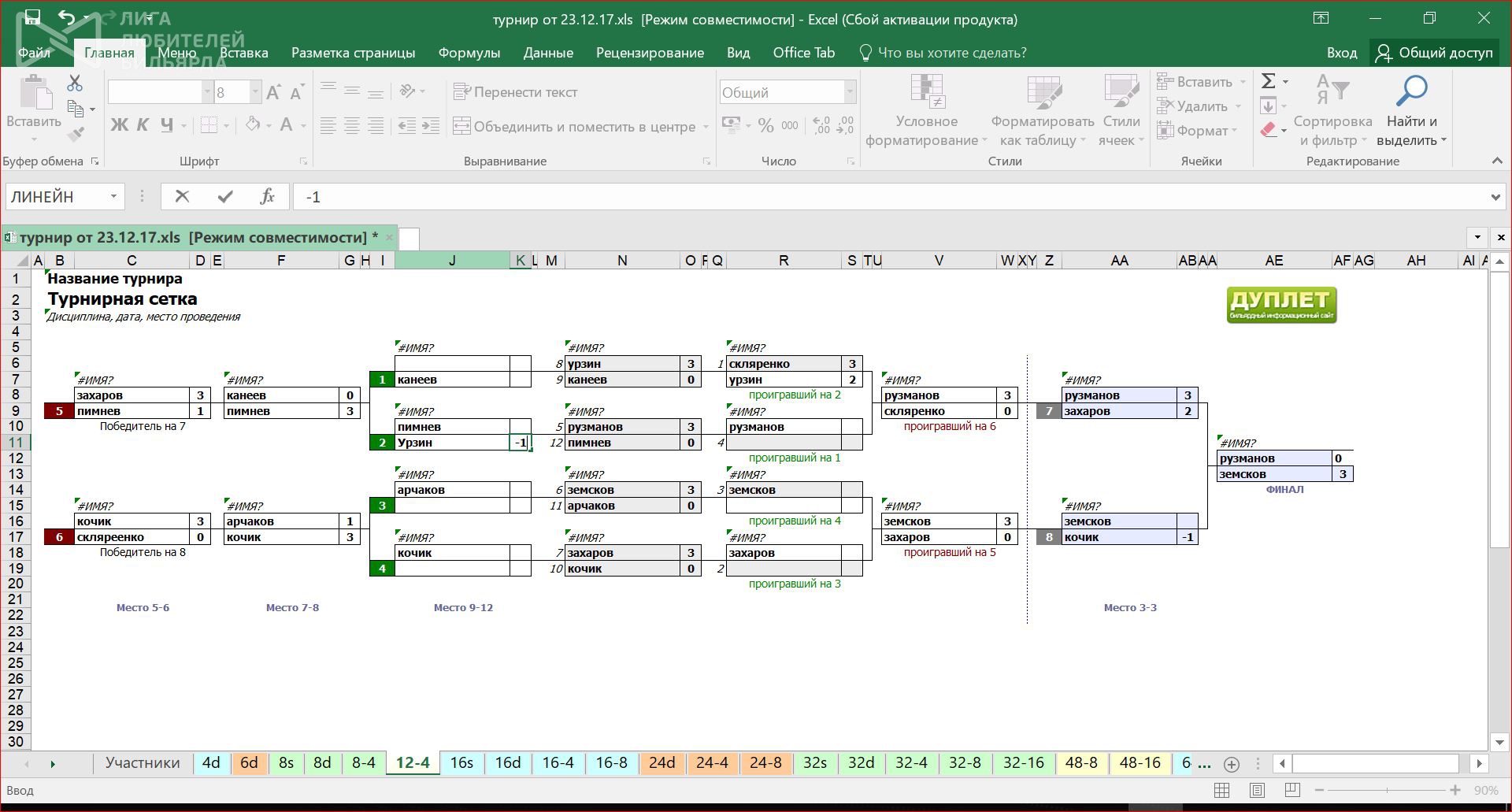The width and height of the screenshot is (1512, 812).
Task: Switch to Page Layout view icon
Action: [1257, 790]
